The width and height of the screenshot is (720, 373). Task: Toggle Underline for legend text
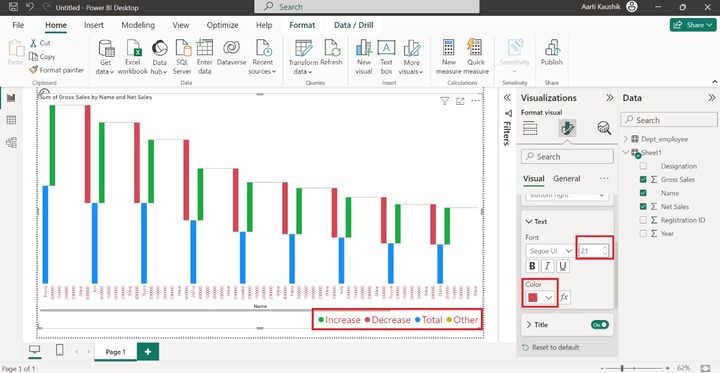point(562,266)
